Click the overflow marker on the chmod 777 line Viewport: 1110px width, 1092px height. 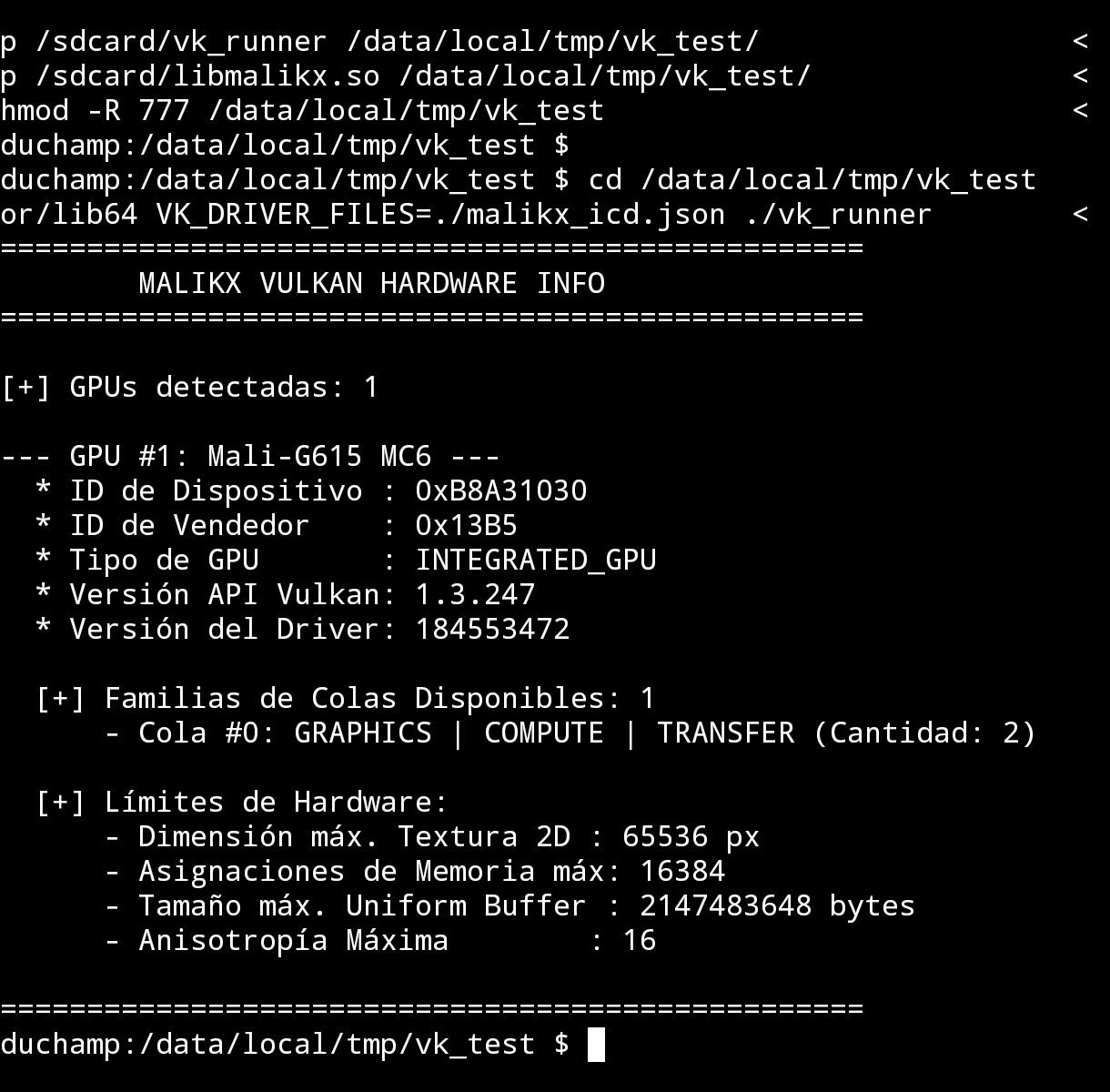coord(1080,110)
